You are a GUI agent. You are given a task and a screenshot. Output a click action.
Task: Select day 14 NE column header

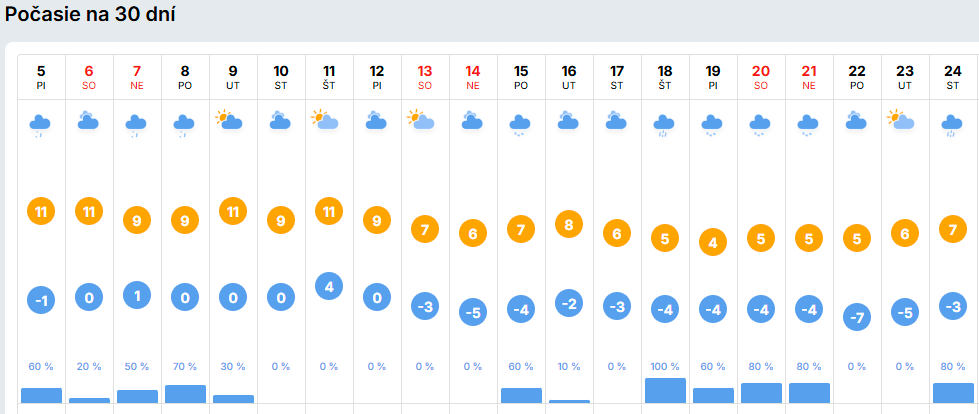(x=473, y=77)
